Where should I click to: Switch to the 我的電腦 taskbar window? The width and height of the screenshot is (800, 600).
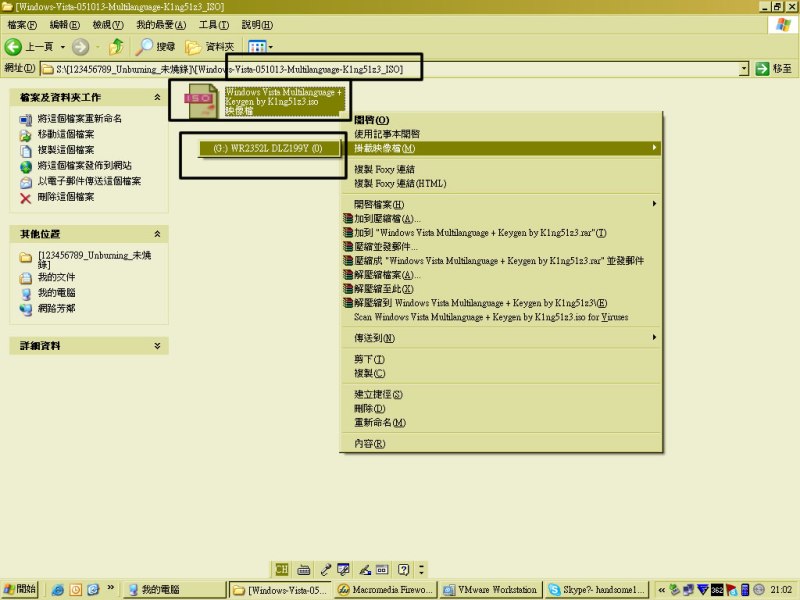[x=174, y=590]
